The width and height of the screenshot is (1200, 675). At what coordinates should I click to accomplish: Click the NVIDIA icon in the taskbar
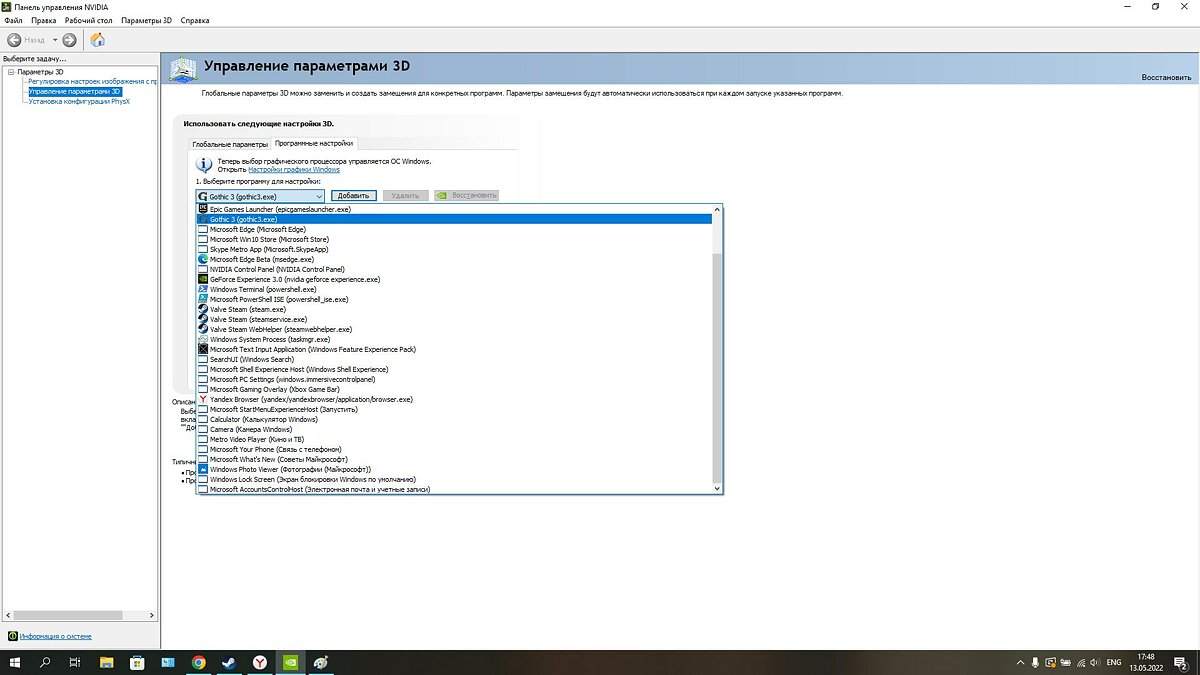[x=289, y=662]
